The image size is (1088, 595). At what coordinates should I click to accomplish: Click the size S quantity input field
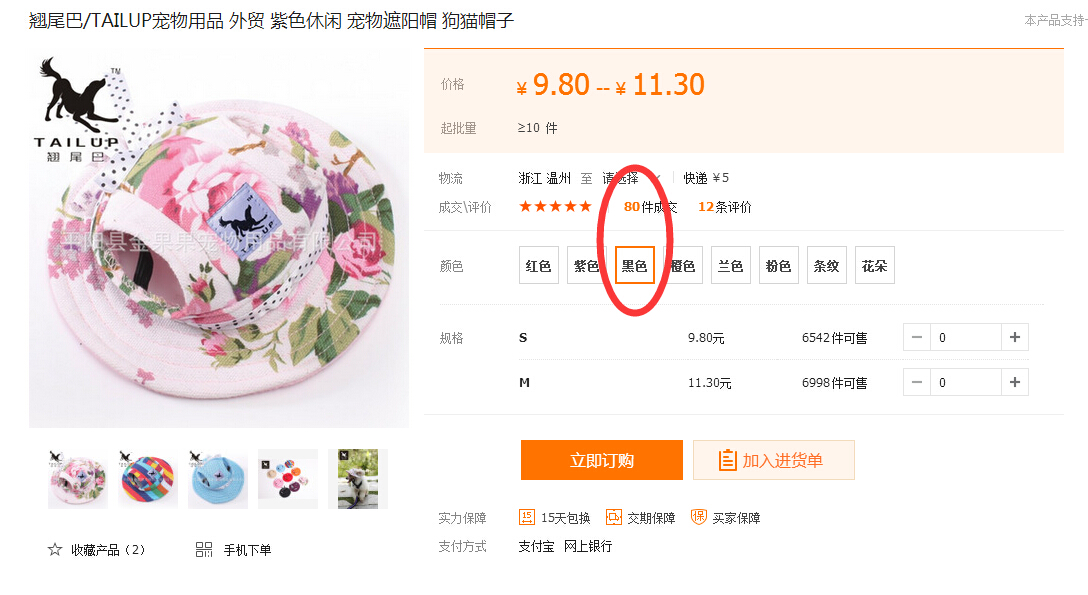(965, 337)
